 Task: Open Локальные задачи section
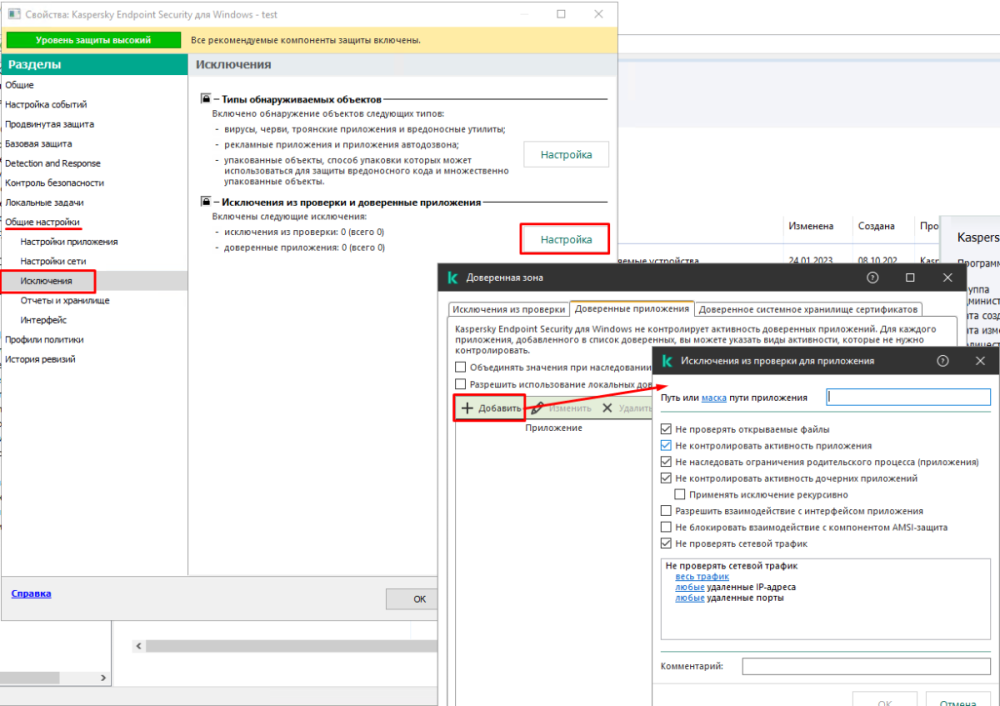point(44,203)
